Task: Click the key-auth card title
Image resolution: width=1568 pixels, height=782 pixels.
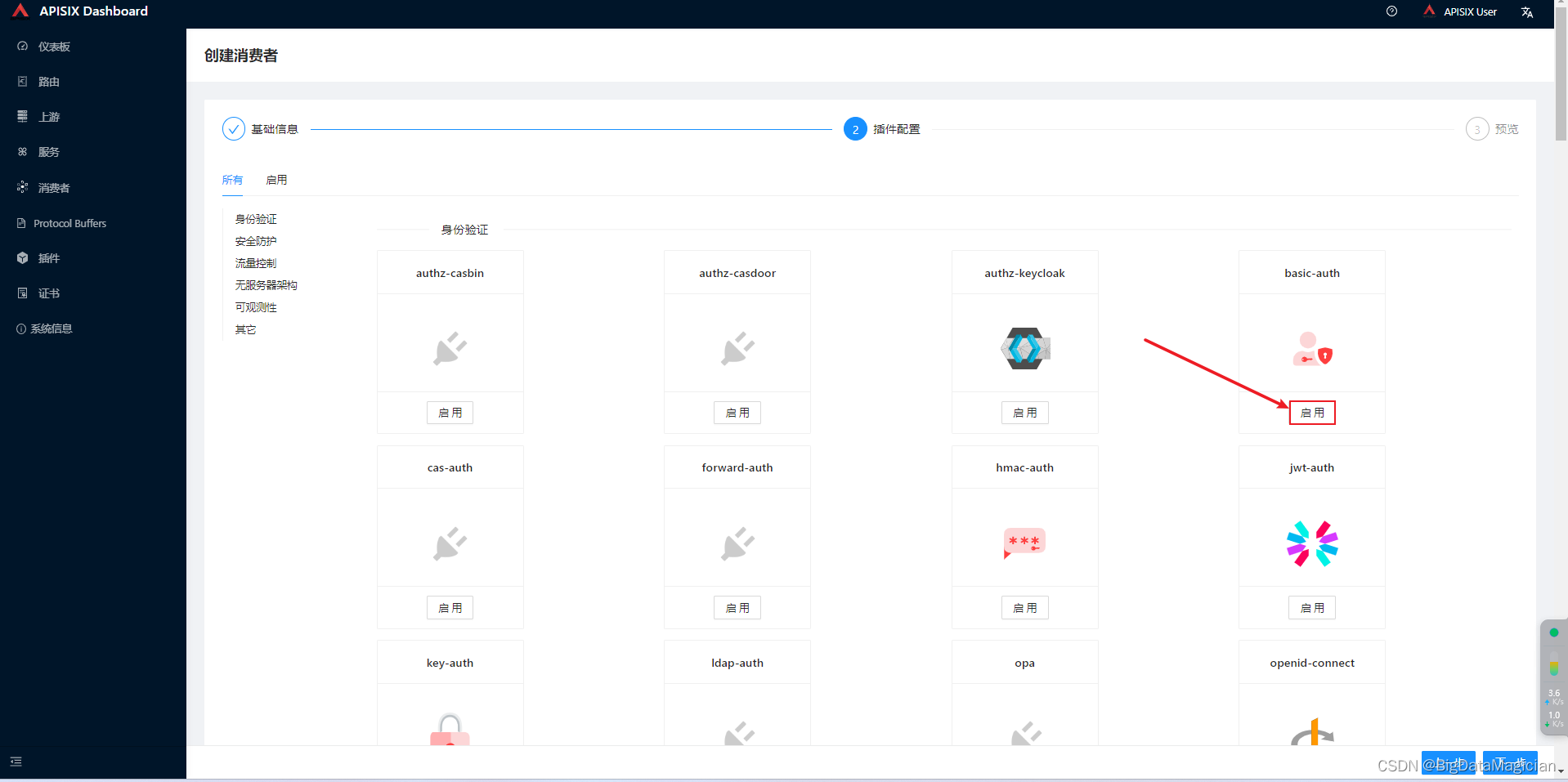Action: pos(450,663)
